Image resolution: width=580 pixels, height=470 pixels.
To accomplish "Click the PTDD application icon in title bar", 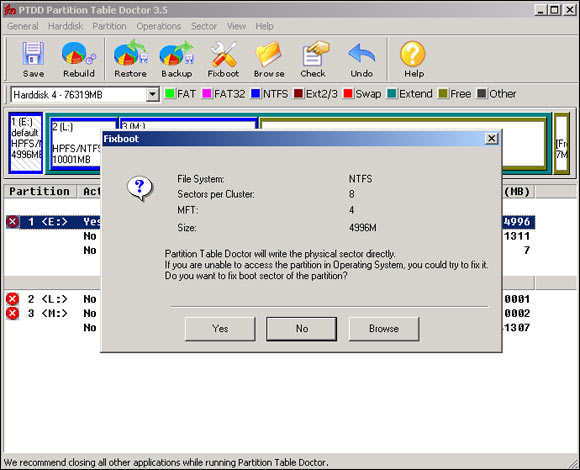I will (x=9, y=10).
